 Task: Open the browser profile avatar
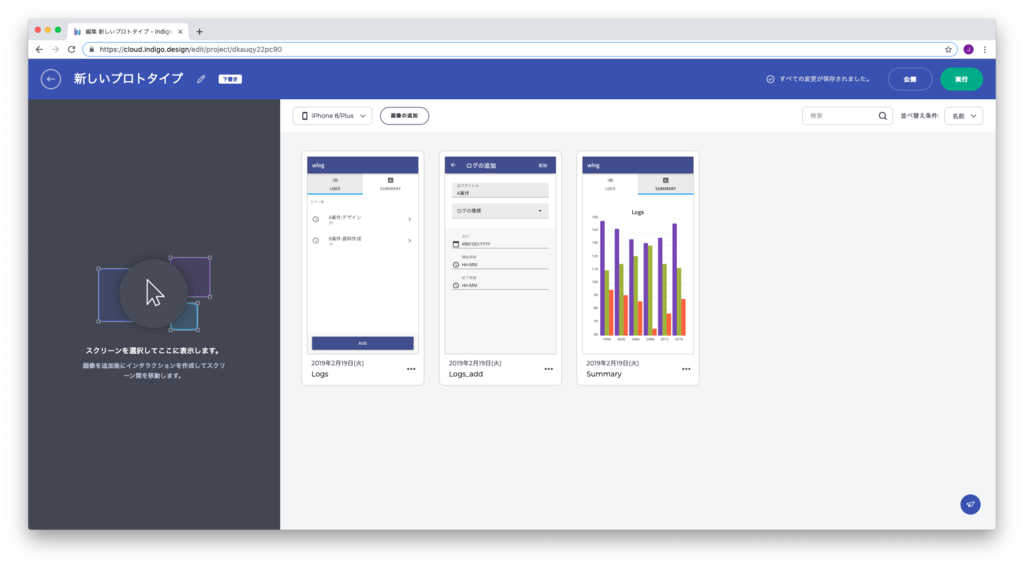click(x=968, y=49)
